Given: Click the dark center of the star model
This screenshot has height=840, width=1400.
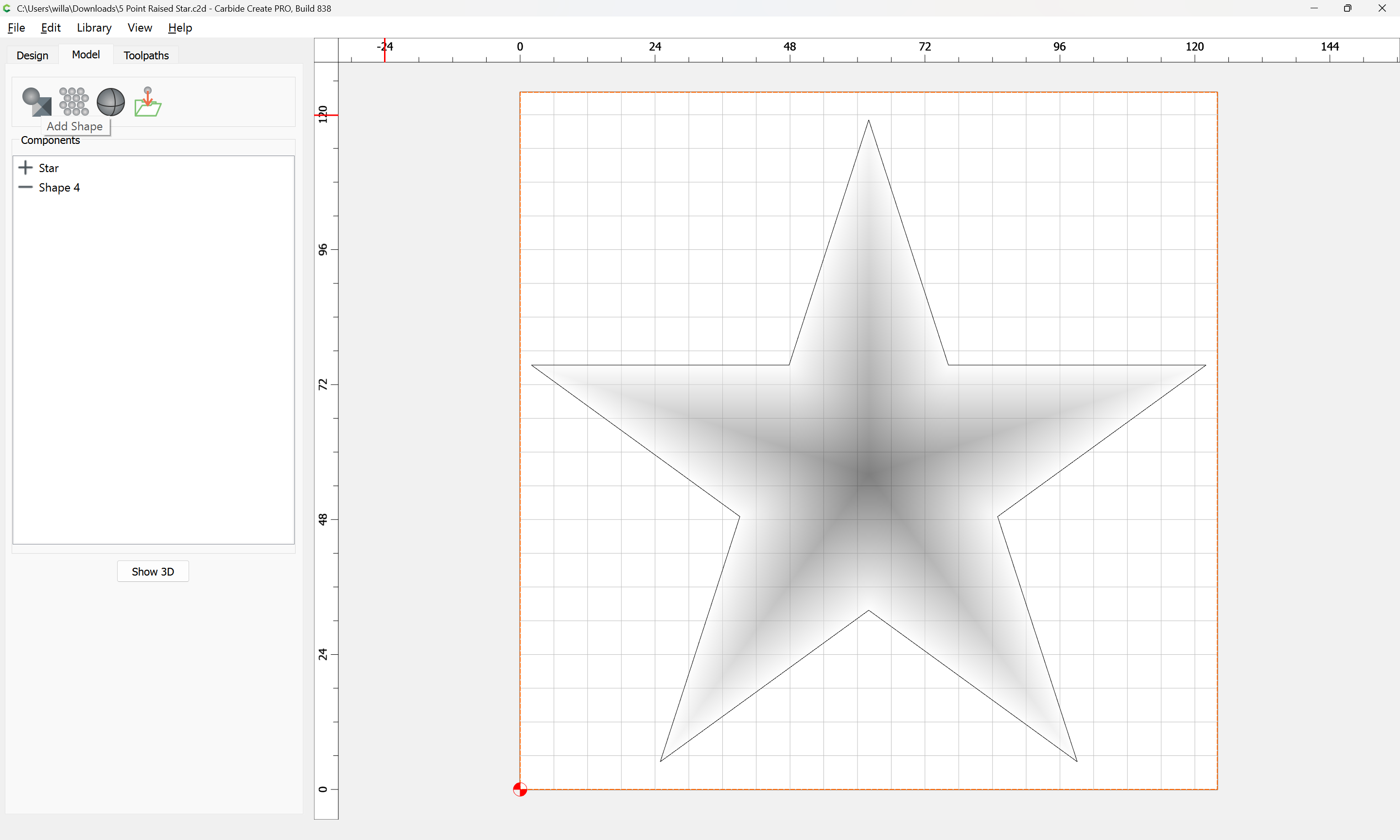Looking at the screenshot, I should point(870,474).
